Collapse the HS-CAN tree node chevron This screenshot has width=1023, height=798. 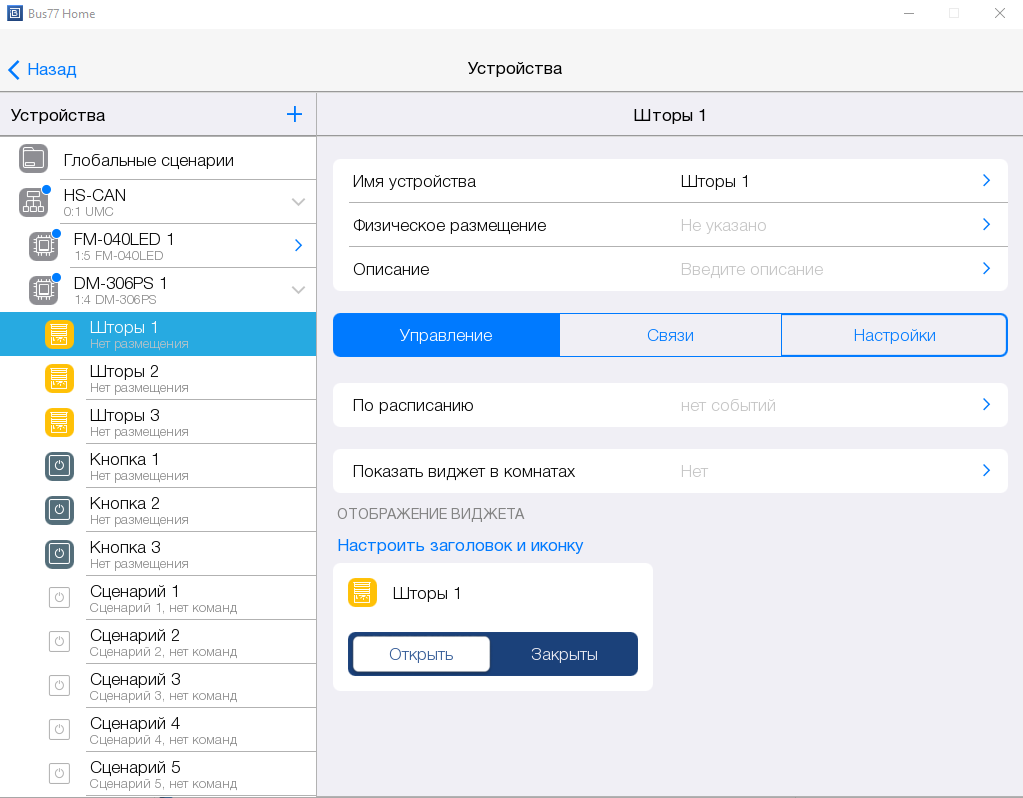pos(298,202)
